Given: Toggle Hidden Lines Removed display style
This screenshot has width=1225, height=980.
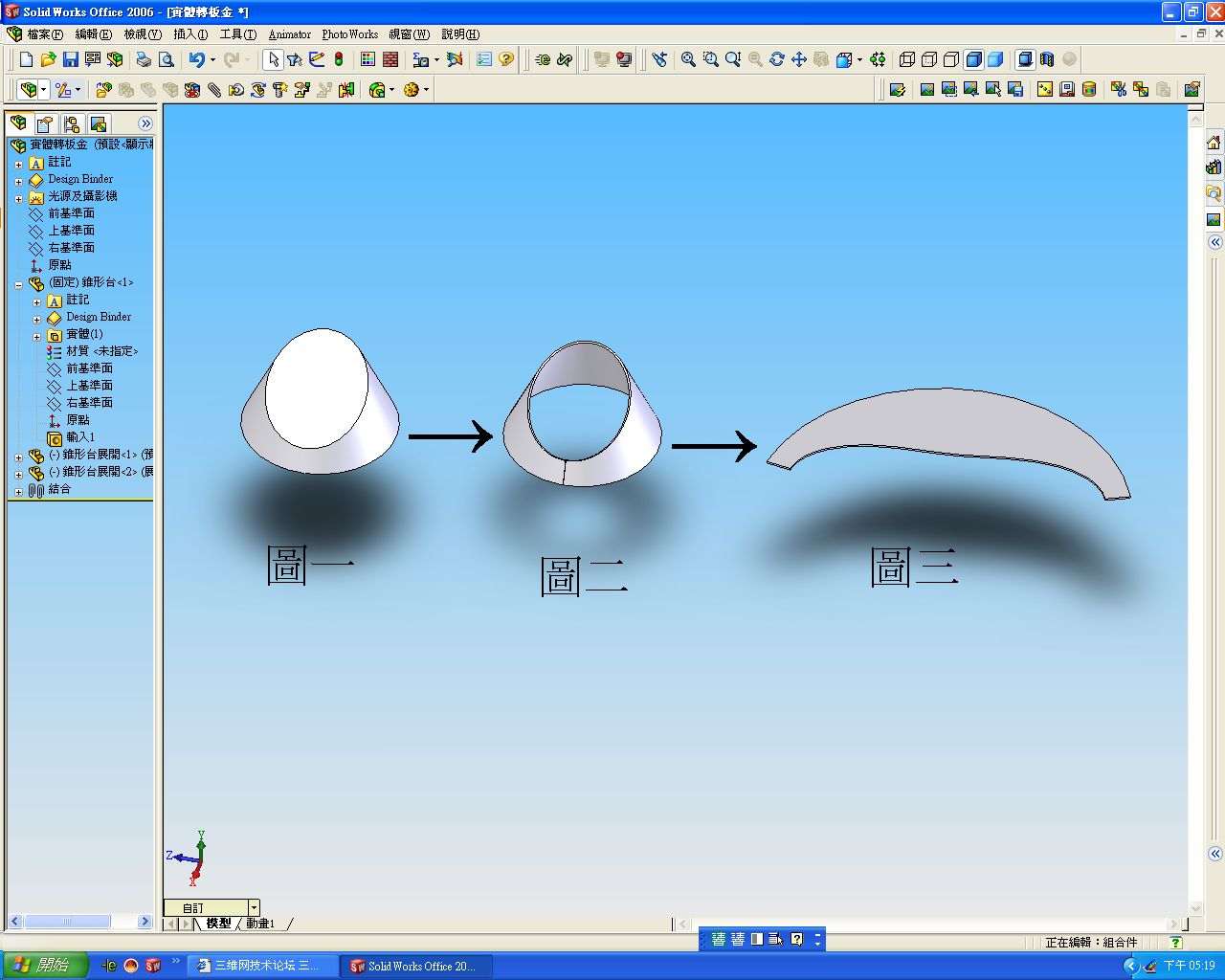Looking at the screenshot, I should coord(951,59).
